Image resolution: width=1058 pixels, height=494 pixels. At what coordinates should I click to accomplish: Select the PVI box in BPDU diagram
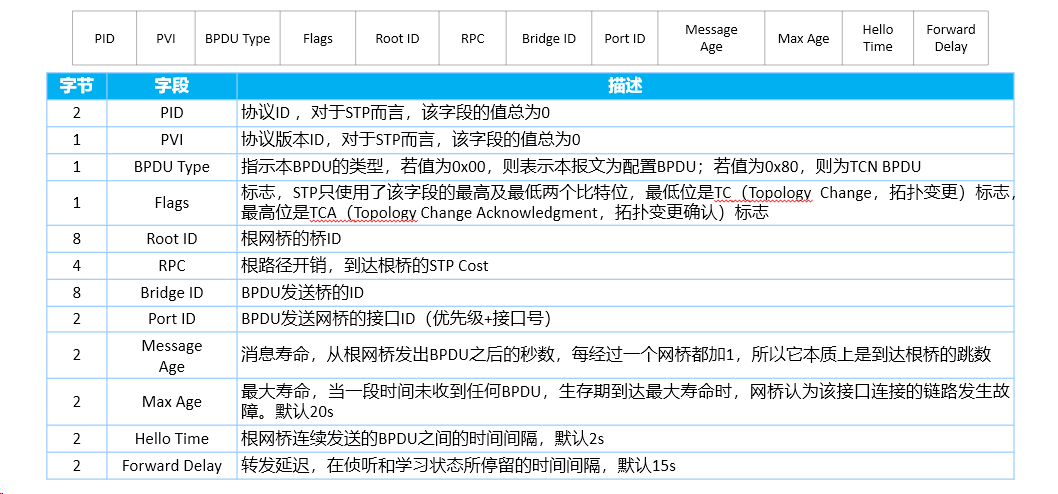click(x=166, y=38)
